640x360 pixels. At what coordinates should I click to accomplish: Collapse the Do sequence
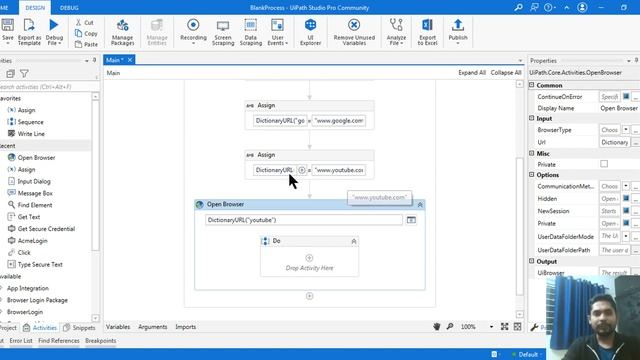pos(354,242)
